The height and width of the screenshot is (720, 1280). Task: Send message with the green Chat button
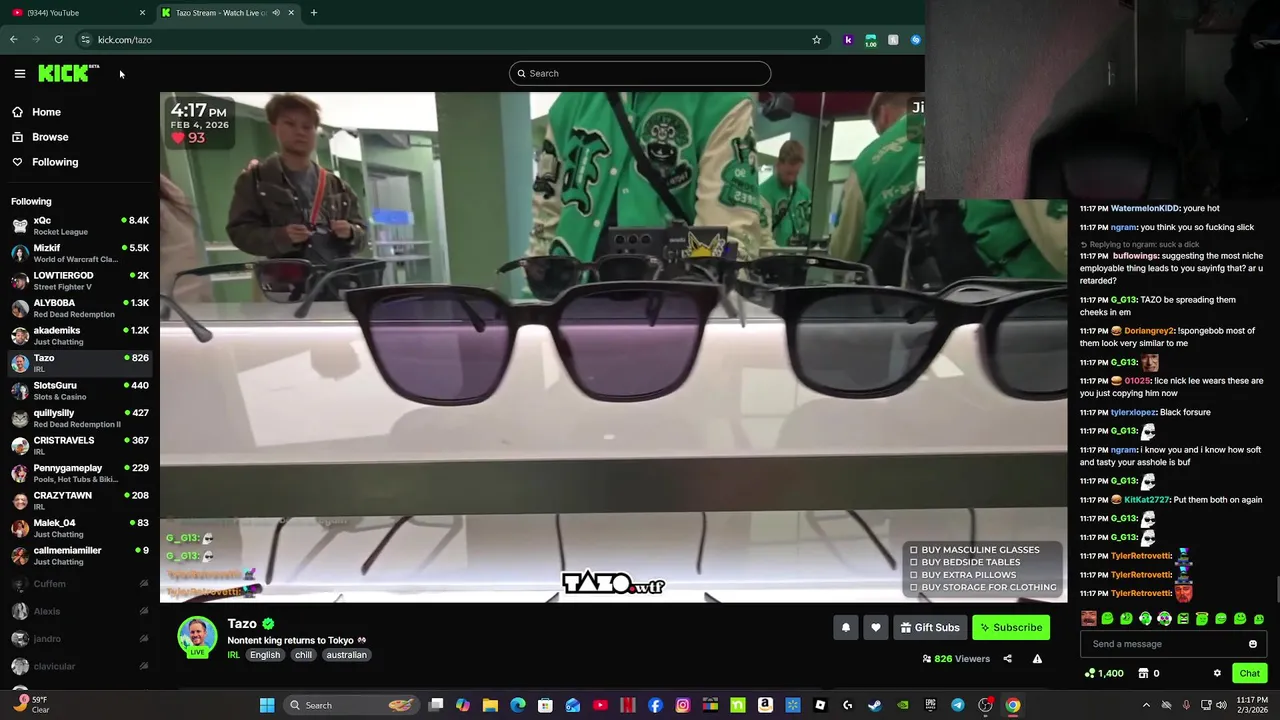pos(1249,673)
